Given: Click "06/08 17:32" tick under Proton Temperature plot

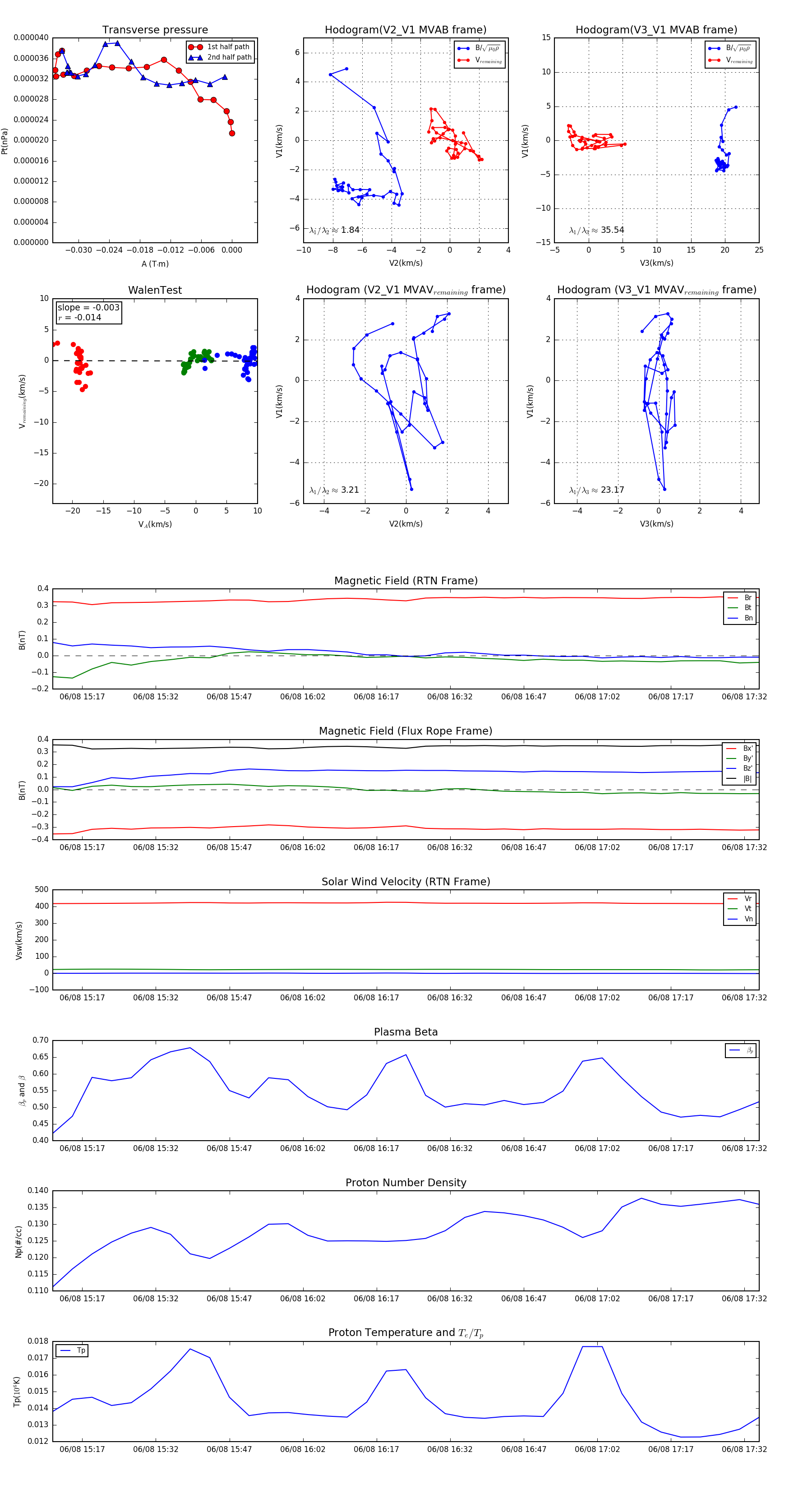Looking at the screenshot, I should coord(744,1449).
